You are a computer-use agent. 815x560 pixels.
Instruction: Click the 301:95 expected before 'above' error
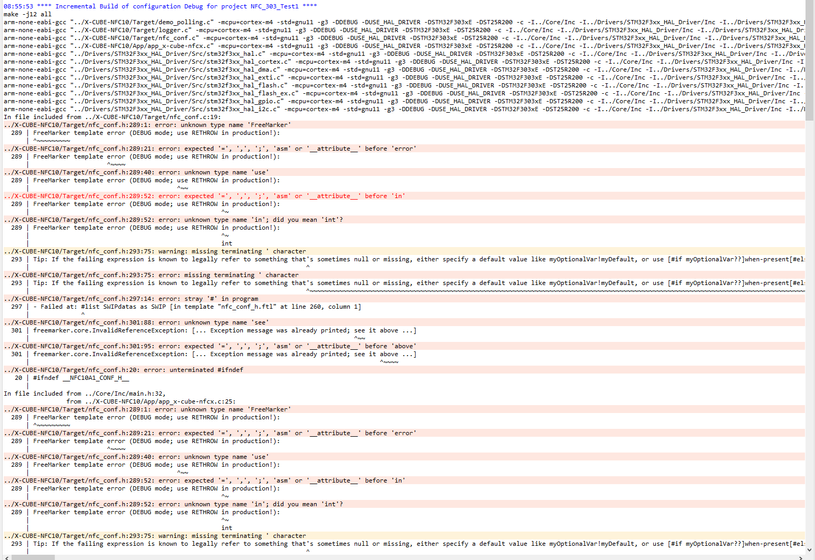(404, 346)
